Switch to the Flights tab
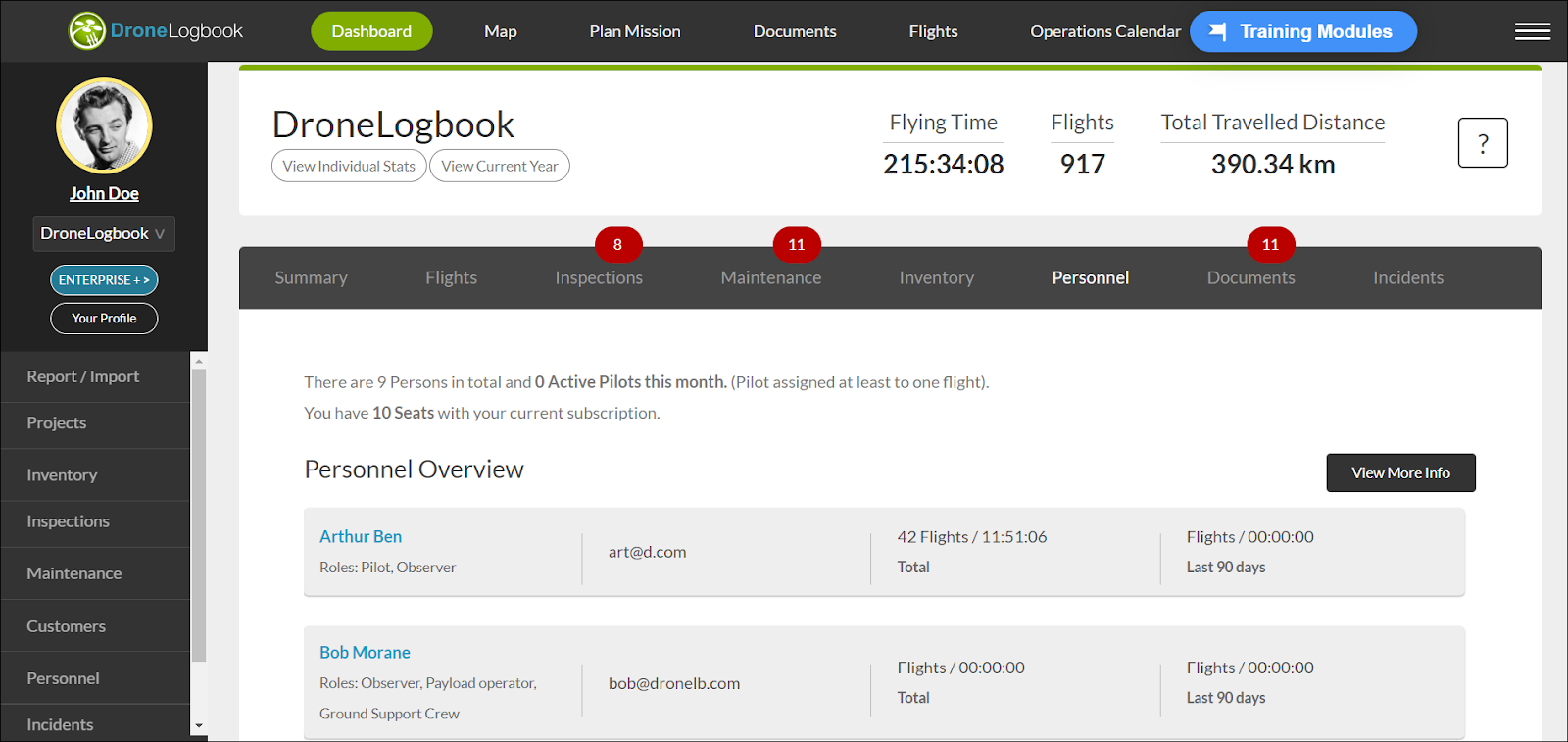This screenshot has height=742, width=1568. click(x=451, y=277)
